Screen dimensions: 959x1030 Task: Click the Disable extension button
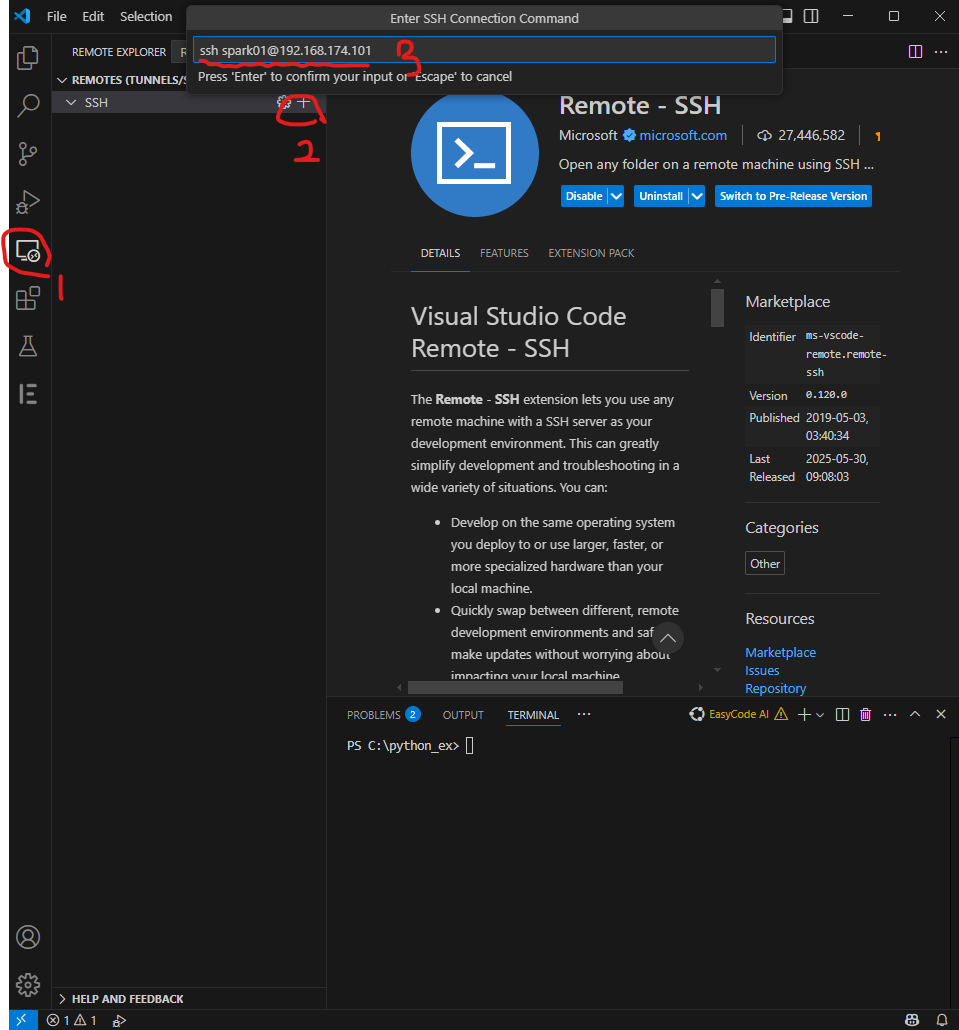point(584,196)
